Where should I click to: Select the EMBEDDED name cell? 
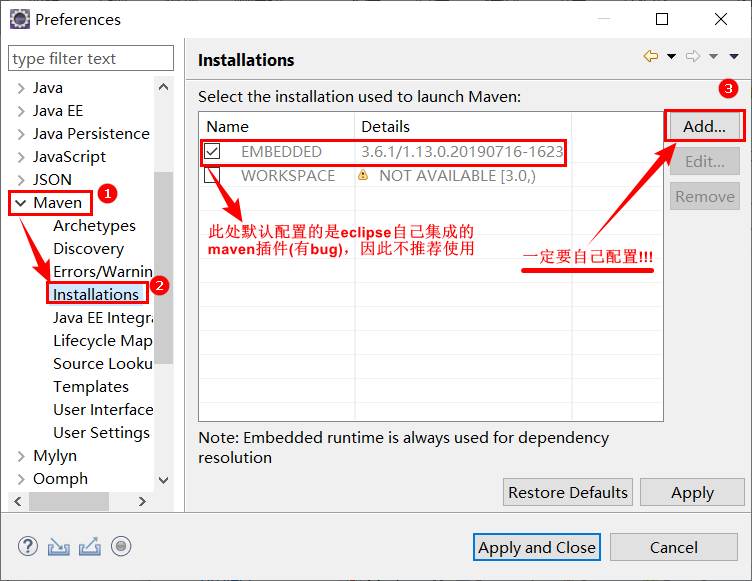pos(281,152)
